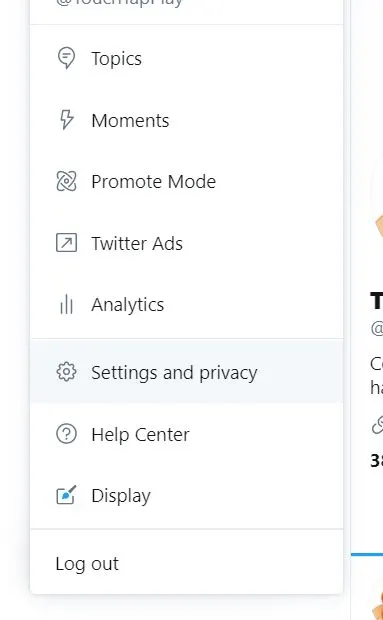Select the Moments text label
The image size is (383, 620).
click(x=130, y=121)
